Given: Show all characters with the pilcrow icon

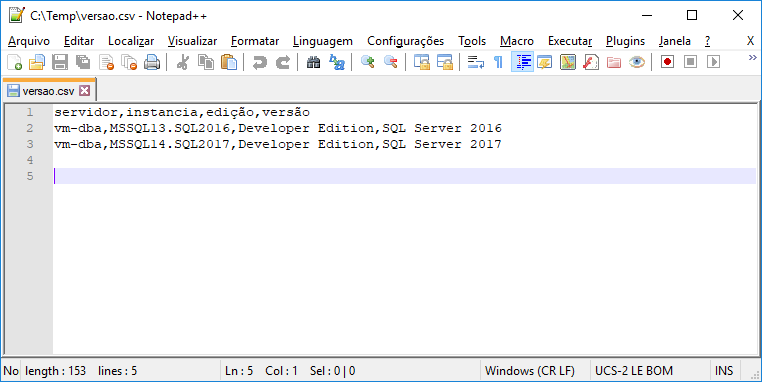Looking at the screenshot, I should coord(498,62).
